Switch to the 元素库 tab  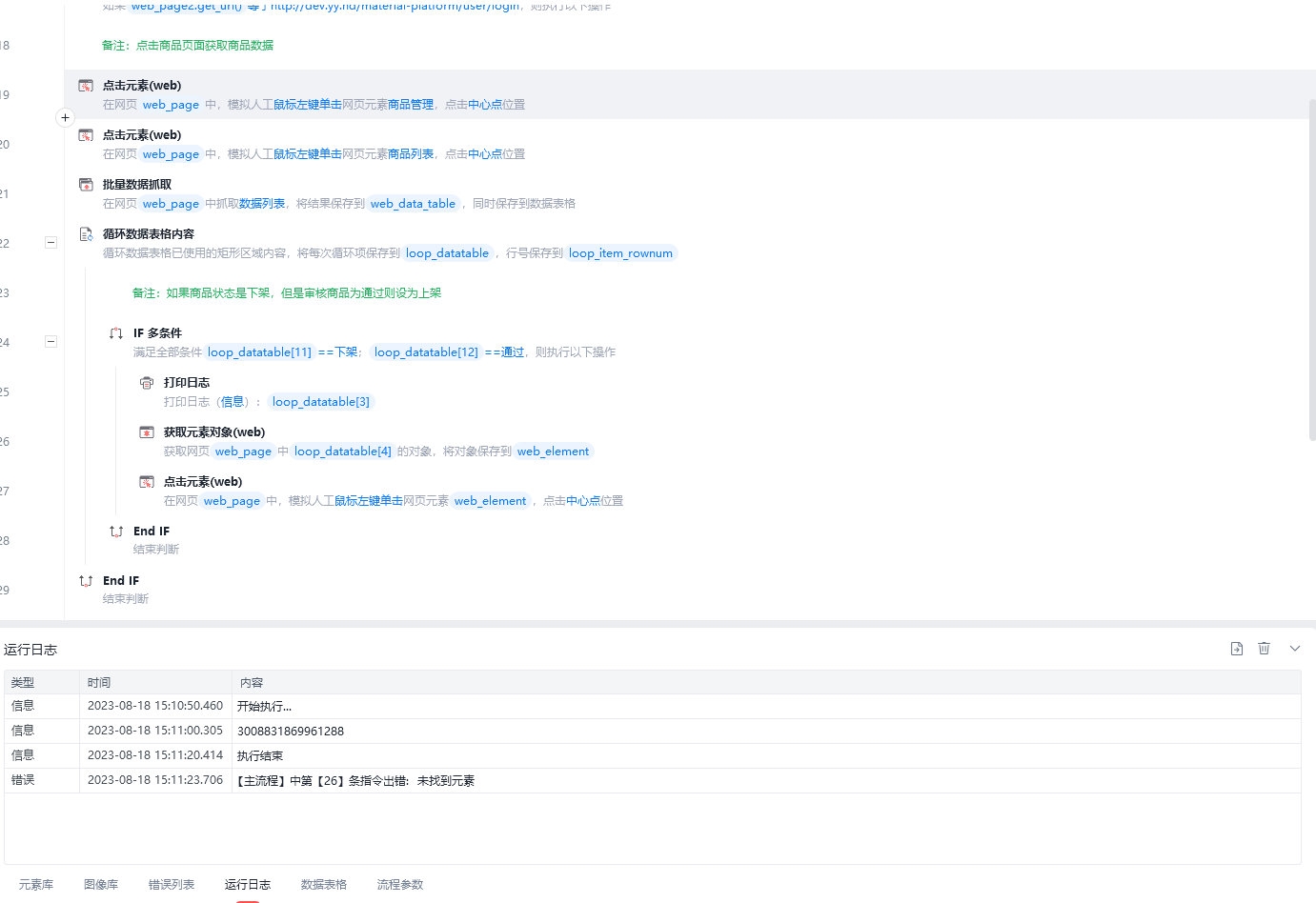coord(36,885)
